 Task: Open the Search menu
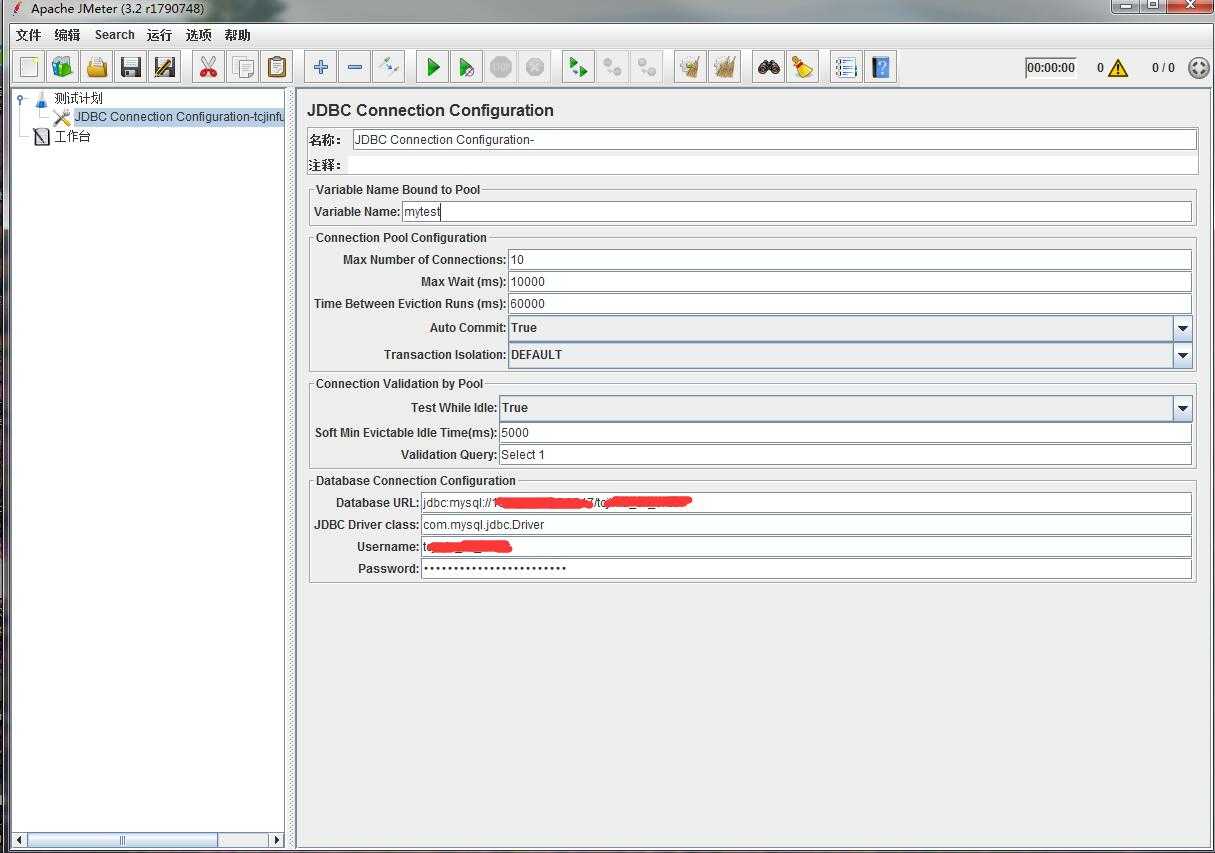click(114, 35)
